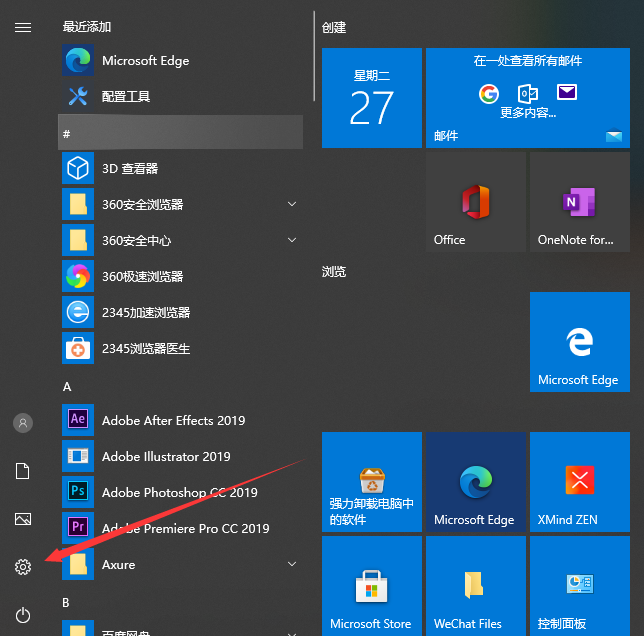This screenshot has height=636, width=644.
Task: Open the 3D 查看器 app
Action: pos(130,169)
